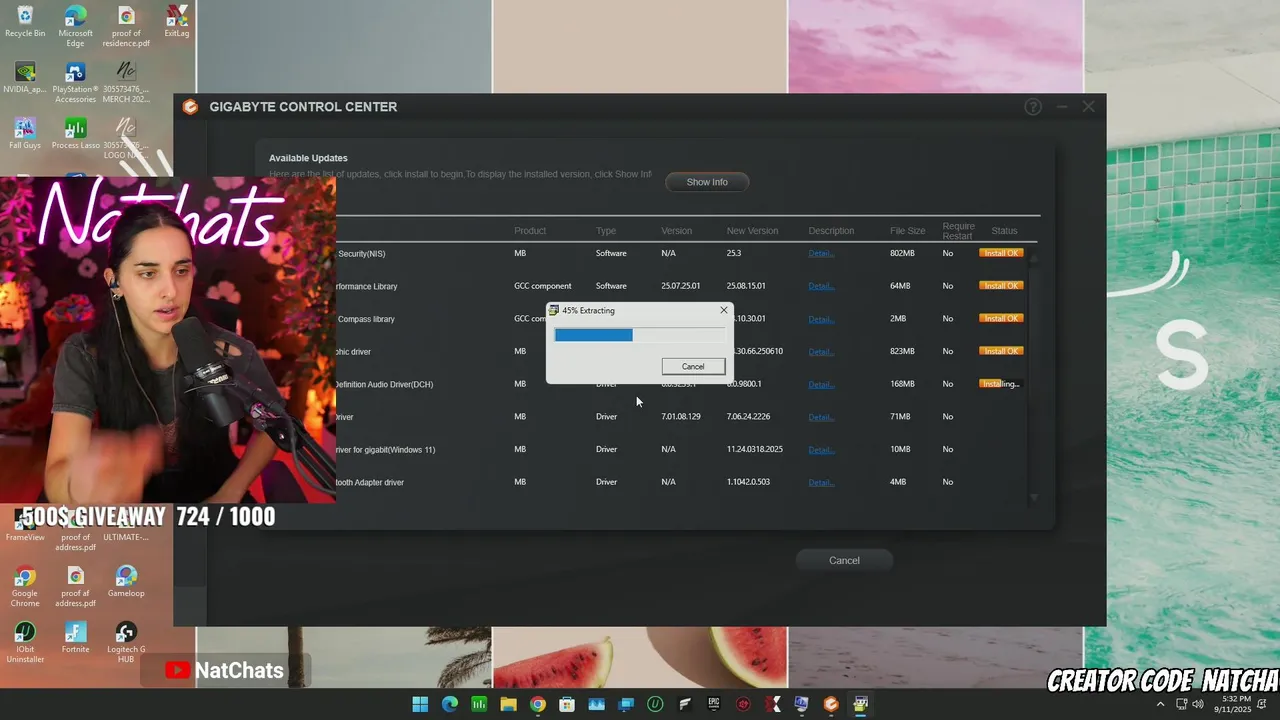Launch the Fortnite desktop shortcut
The image size is (1280, 720).
pos(75,638)
